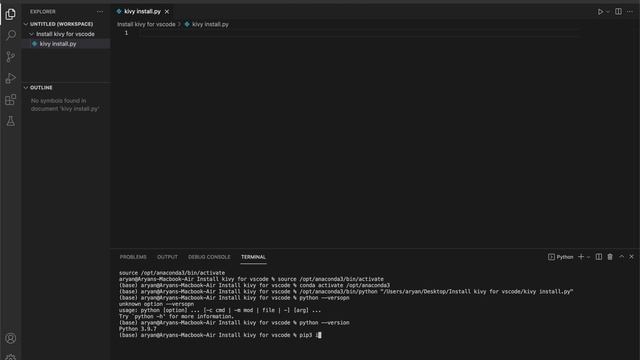Maximize panel with chevron up

(x=621, y=257)
